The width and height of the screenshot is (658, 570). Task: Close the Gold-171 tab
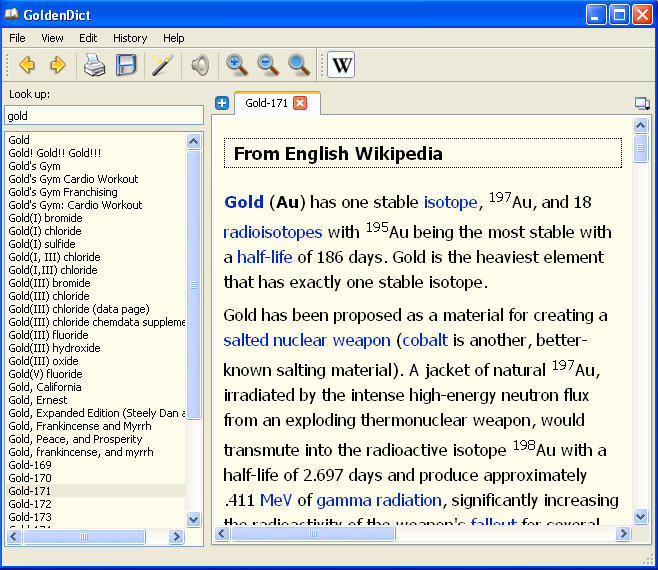click(x=300, y=103)
